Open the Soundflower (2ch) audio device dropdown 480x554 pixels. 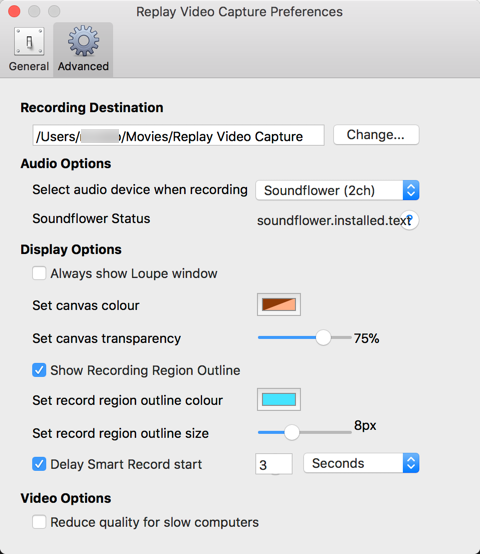tap(337, 190)
